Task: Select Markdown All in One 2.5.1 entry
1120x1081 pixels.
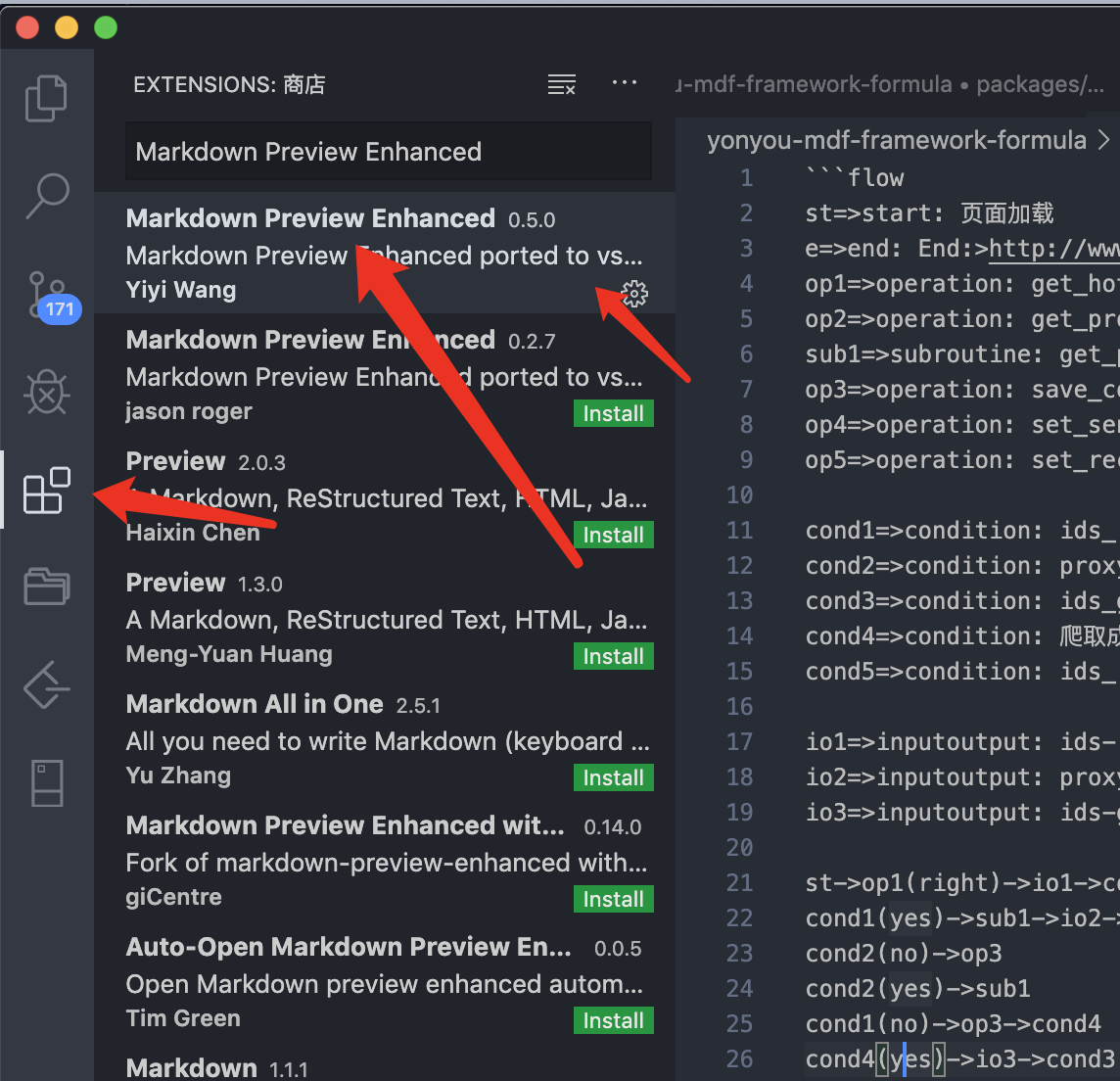Action: click(385, 738)
